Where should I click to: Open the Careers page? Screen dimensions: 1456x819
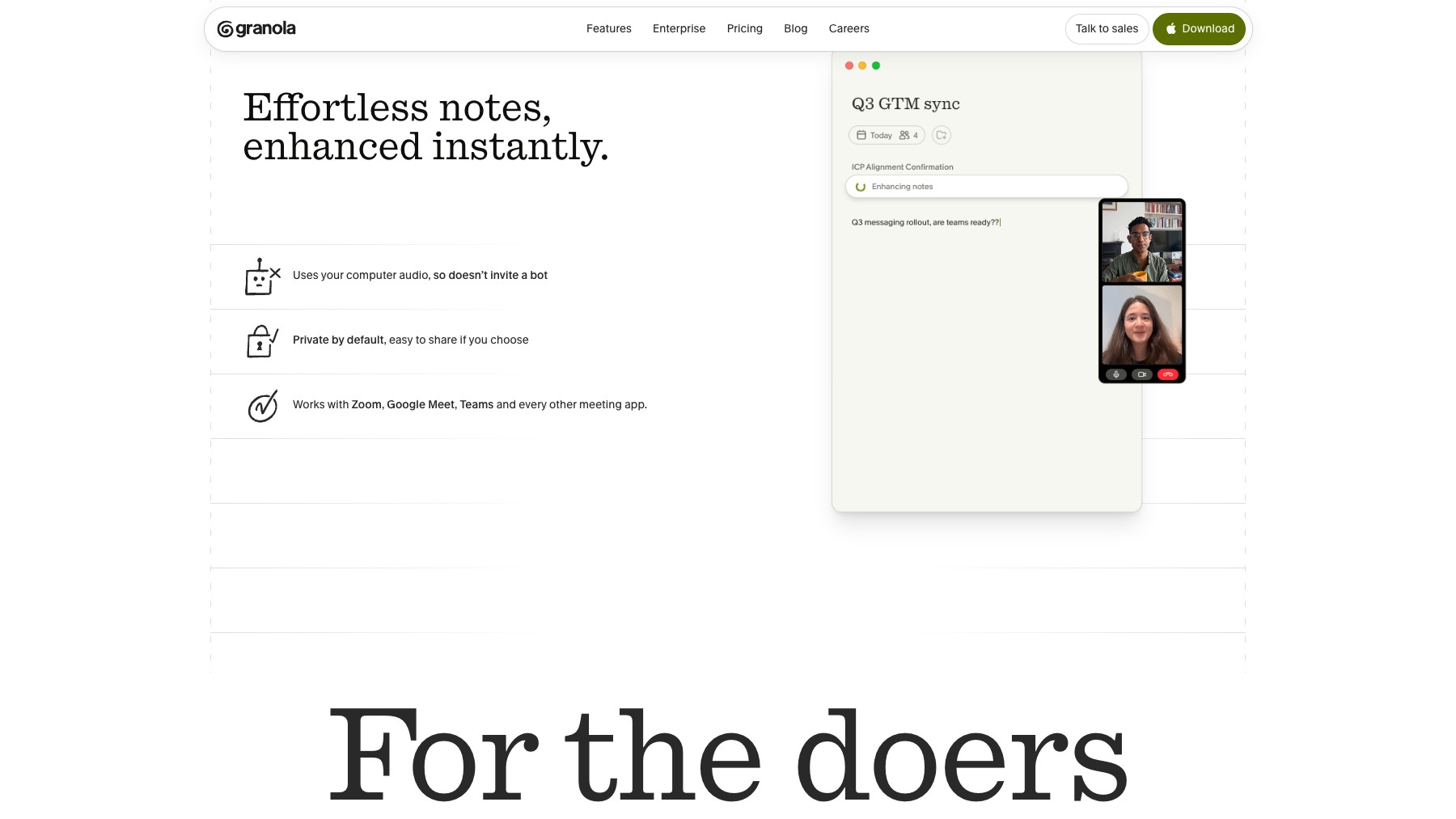[x=849, y=28]
